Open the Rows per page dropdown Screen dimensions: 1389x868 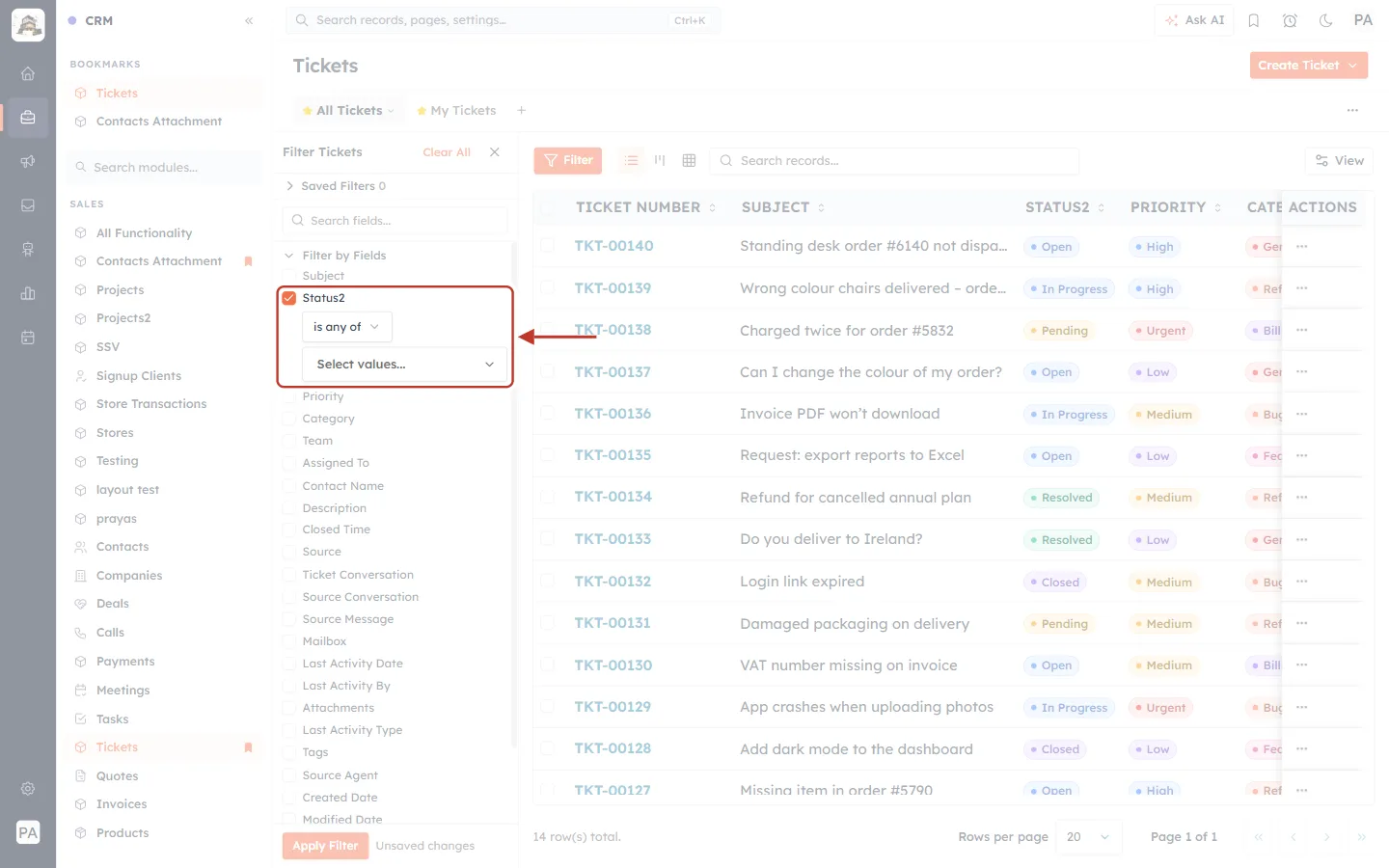coord(1088,837)
